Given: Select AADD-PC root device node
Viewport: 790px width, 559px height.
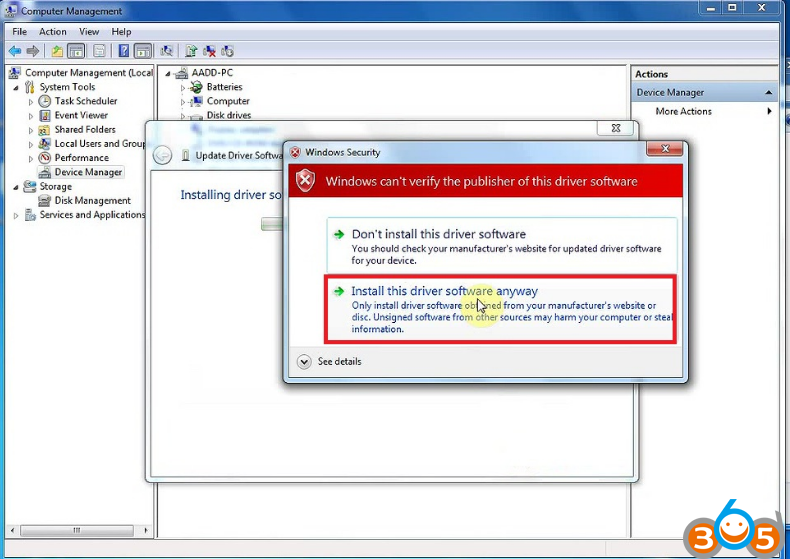Looking at the screenshot, I should click(212, 73).
